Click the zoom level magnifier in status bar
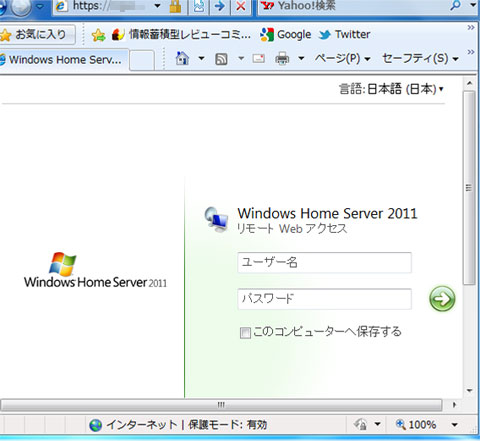Screen dimensions: 480x441 [x=400, y=424]
